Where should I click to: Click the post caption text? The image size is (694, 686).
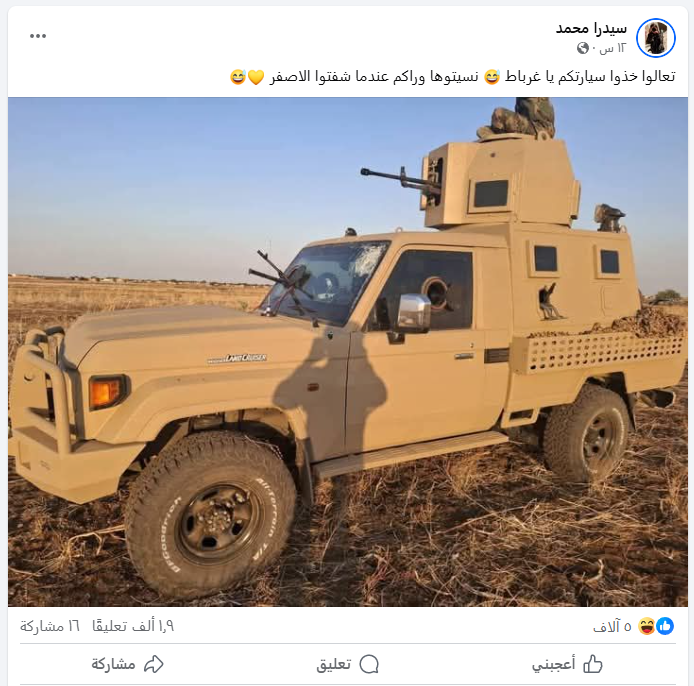(x=452, y=77)
